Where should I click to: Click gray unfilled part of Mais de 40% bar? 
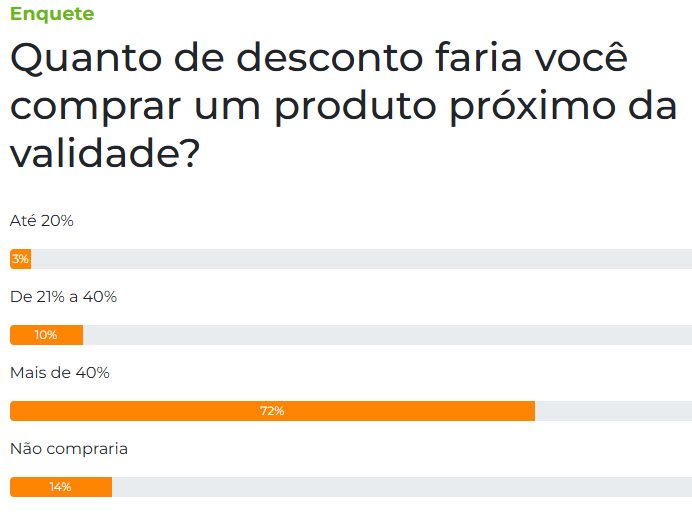click(x=613, y=411)
